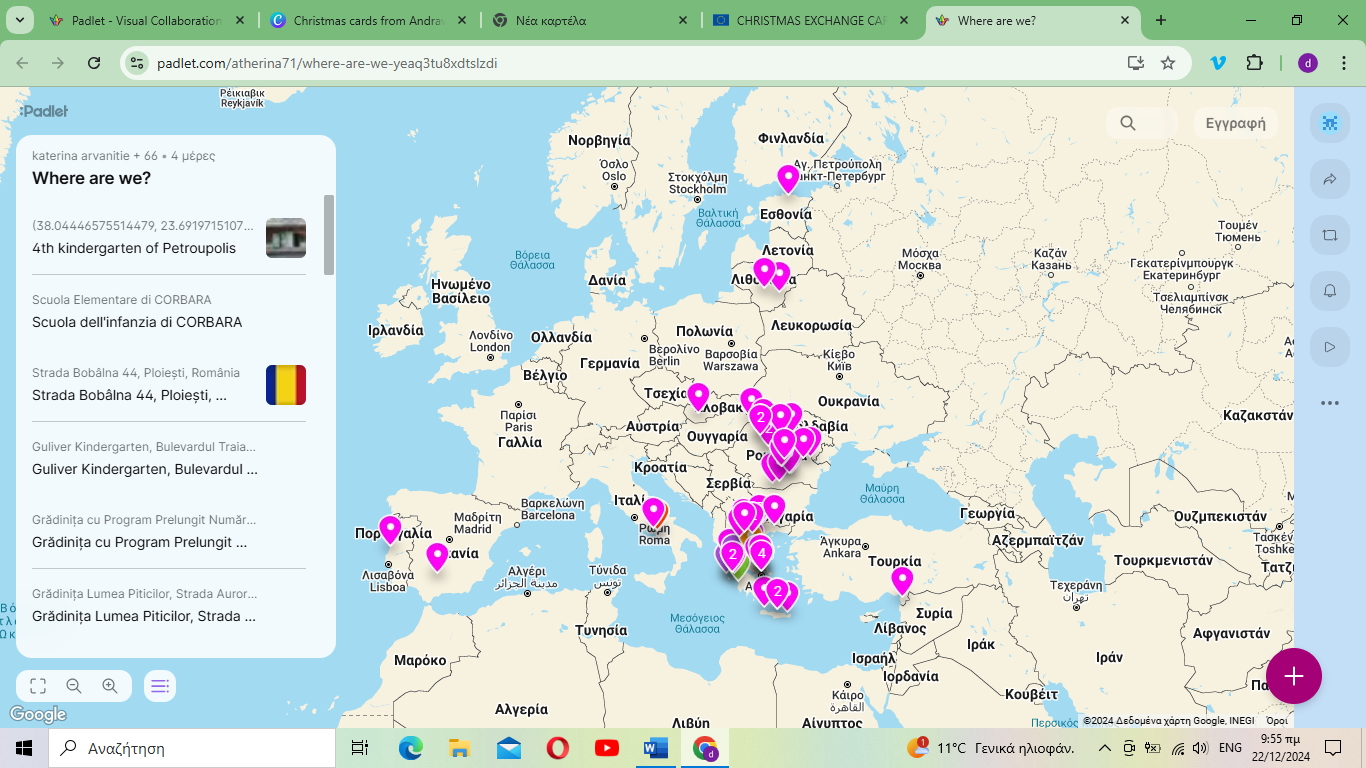
Task: Click the Εγγραφή sign-up button
Action: [1235, 123]
